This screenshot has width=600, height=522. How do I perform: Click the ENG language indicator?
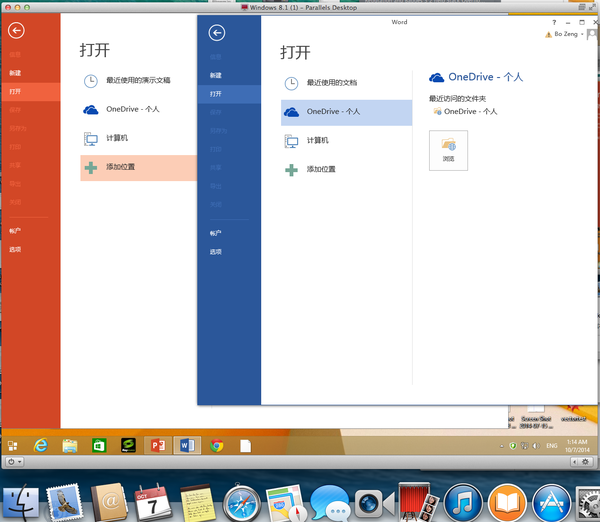pos(552,446)
